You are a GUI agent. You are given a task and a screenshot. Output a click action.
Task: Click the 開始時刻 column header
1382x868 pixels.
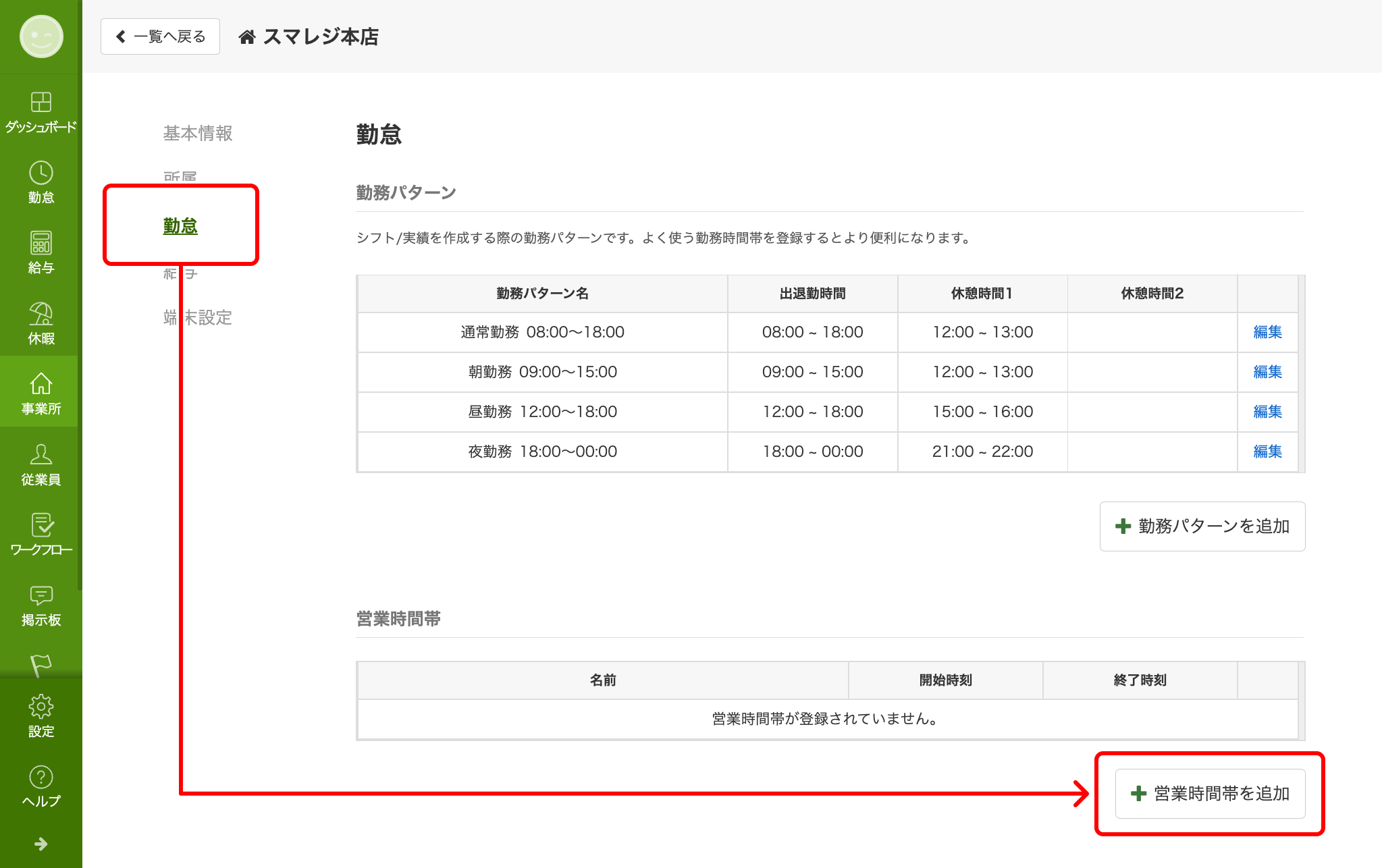point(946,680)
